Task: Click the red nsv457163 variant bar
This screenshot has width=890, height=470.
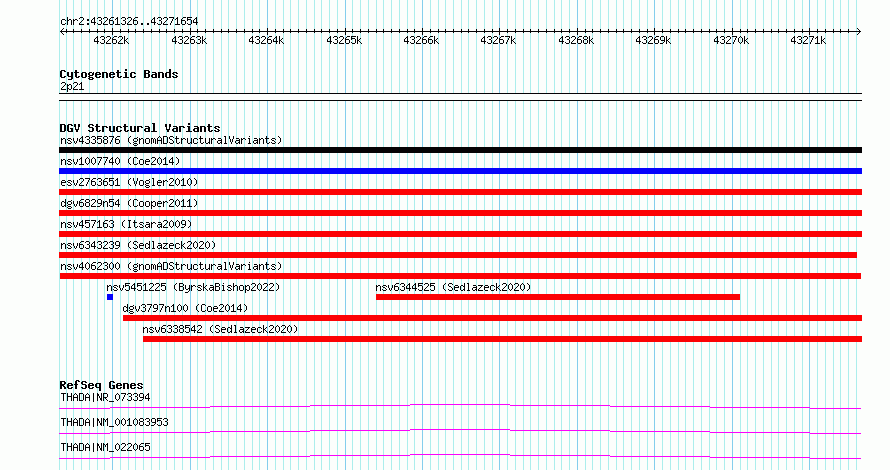Action: [x=460, y=234]
